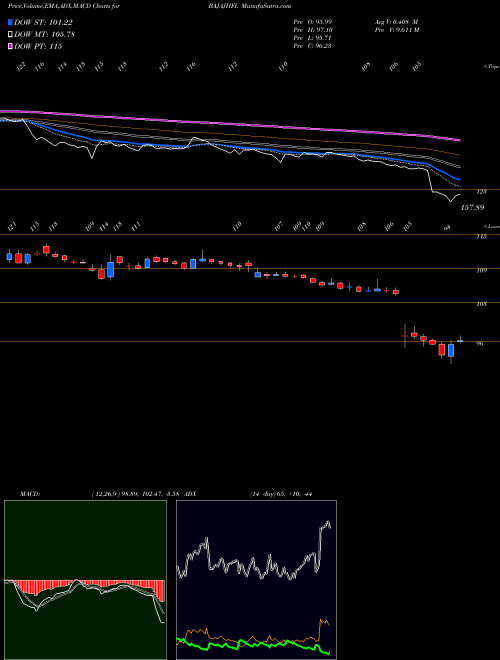Click the Pre V: 9.611 M value
This screenshot has height=660, width=500.
396,30
